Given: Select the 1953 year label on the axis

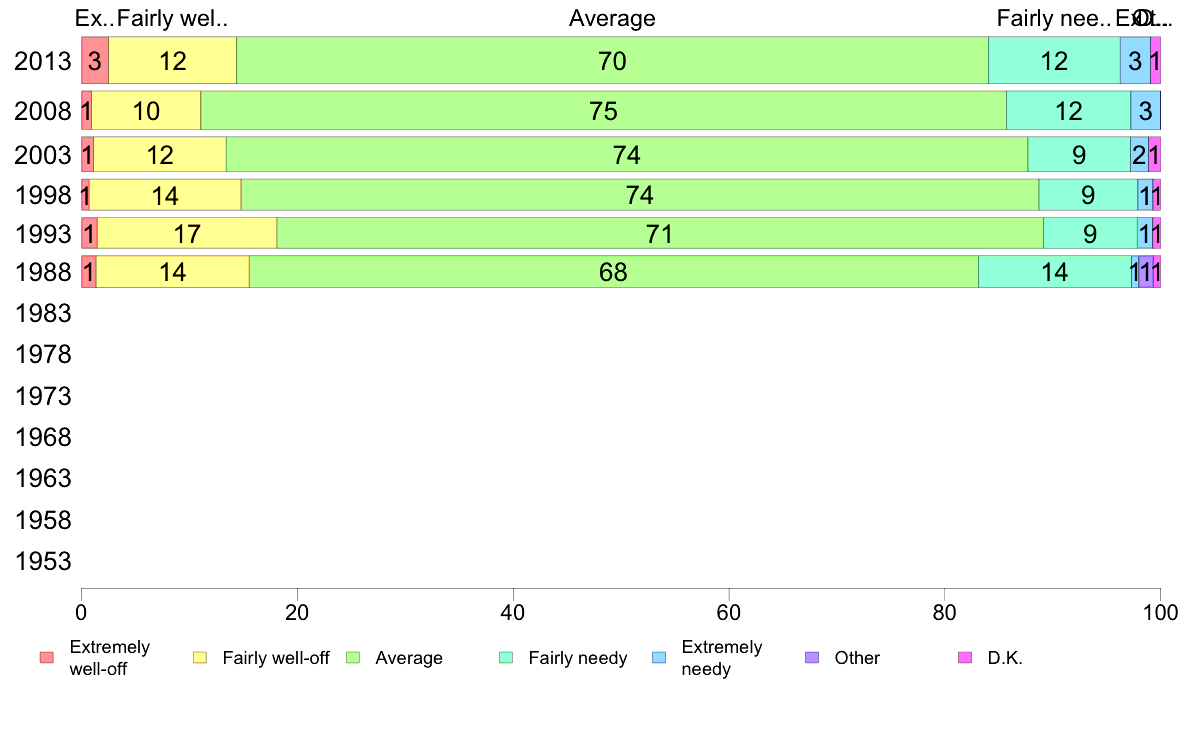Looking at the screenshot, I should coord(43,561).
